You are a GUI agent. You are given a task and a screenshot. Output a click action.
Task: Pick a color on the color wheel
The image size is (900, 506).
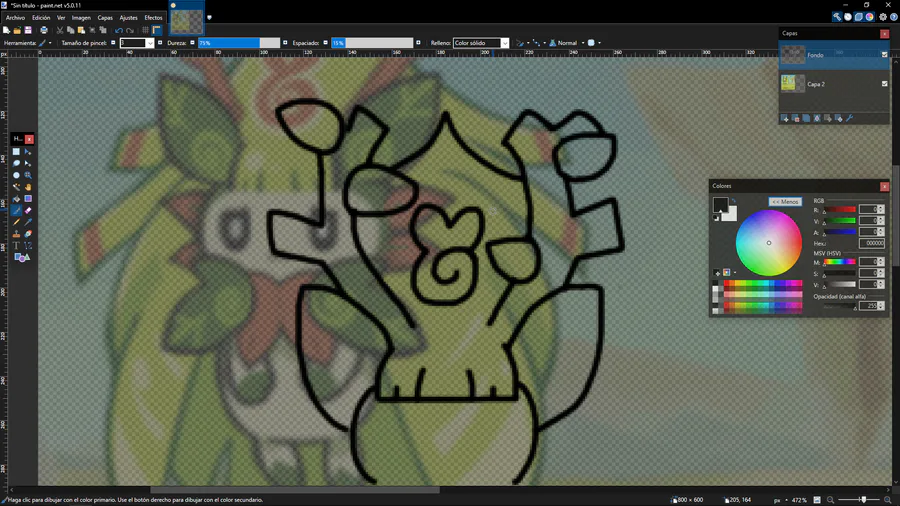tap(769, 243)
